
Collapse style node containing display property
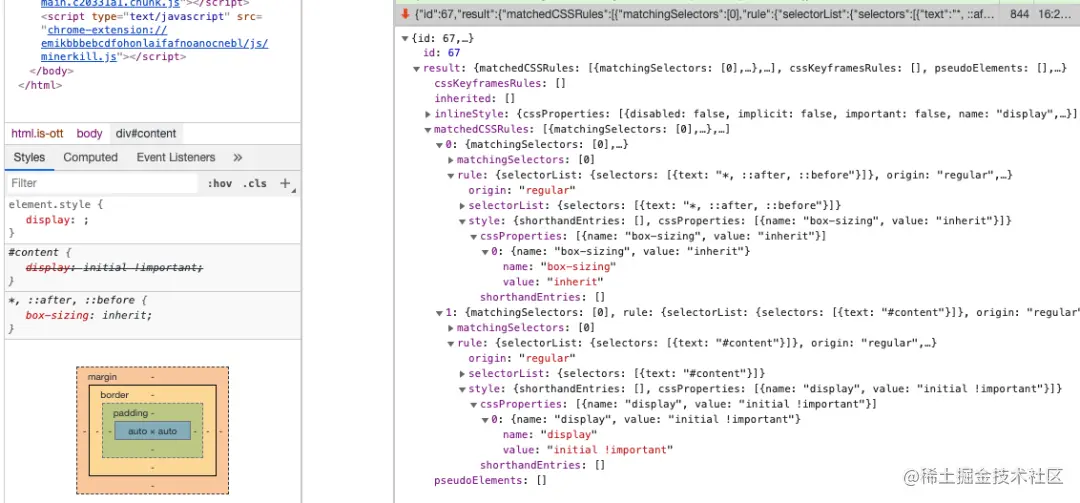pos(462,389)
